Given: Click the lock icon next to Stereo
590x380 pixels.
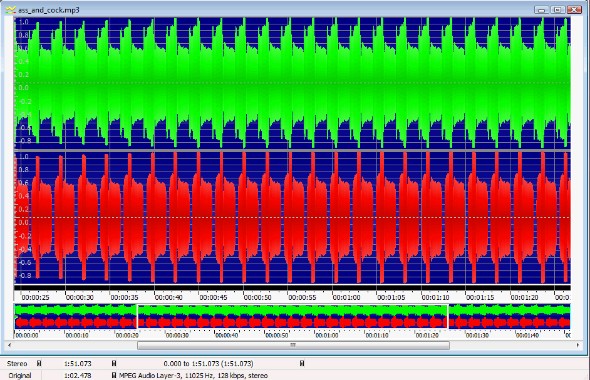Looking at the screenshot, I should [39, 363].
